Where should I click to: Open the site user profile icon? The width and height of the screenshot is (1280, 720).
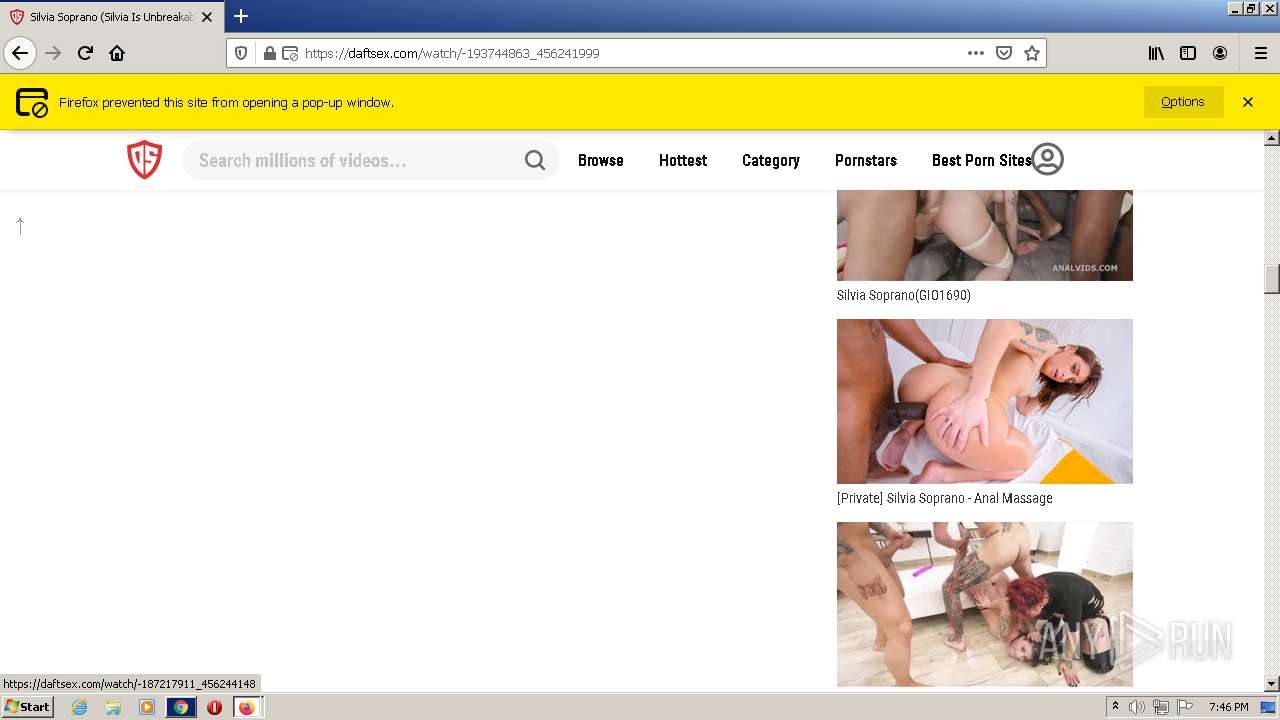(x=1047, y=159)
